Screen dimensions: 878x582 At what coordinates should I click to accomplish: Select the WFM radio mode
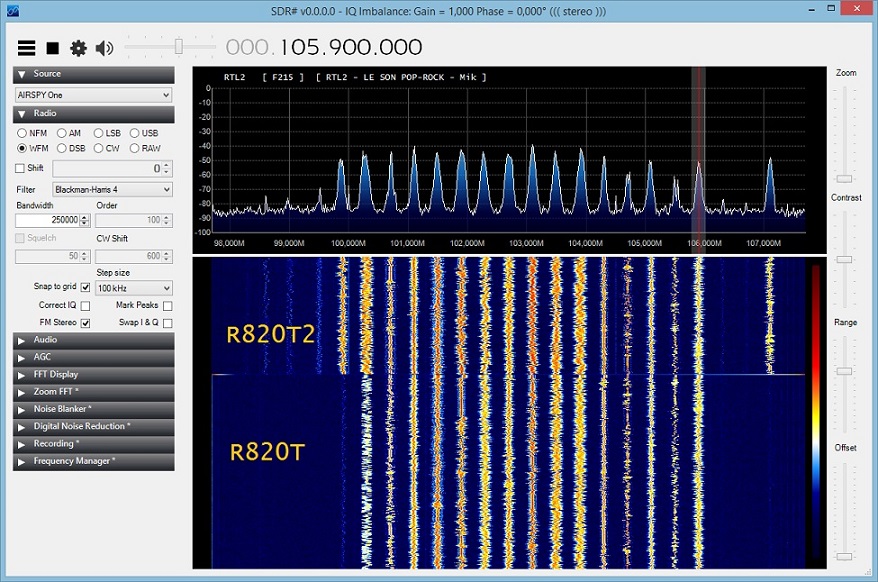pos(32,148)
